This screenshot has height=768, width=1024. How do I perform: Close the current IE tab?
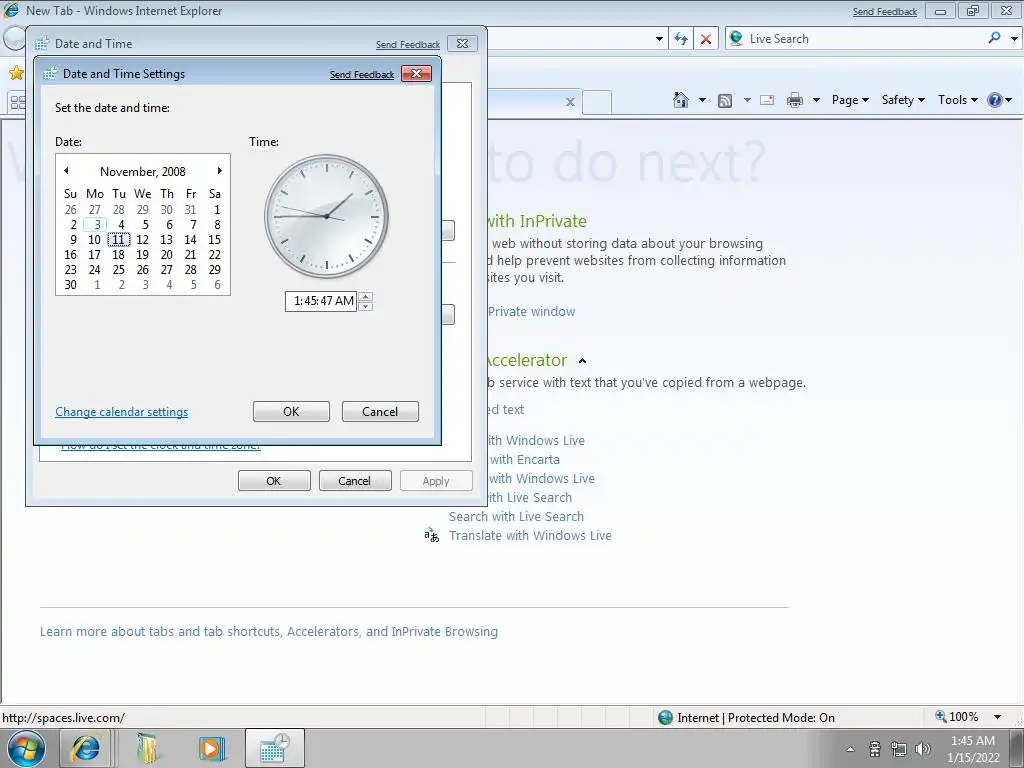pos(570,102)
